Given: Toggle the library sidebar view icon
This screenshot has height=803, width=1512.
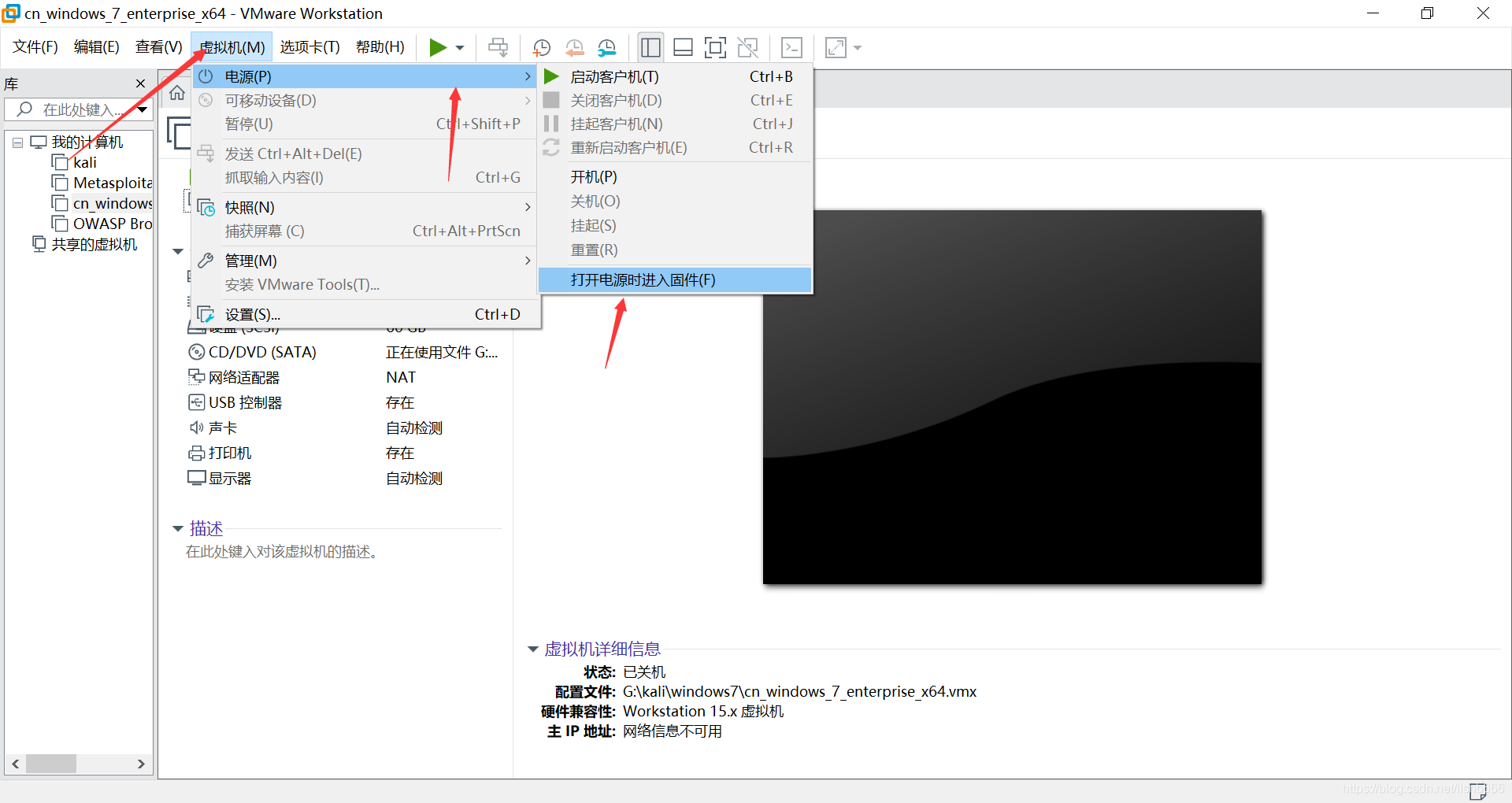Looking at the screenshot, I should point(650,47).
